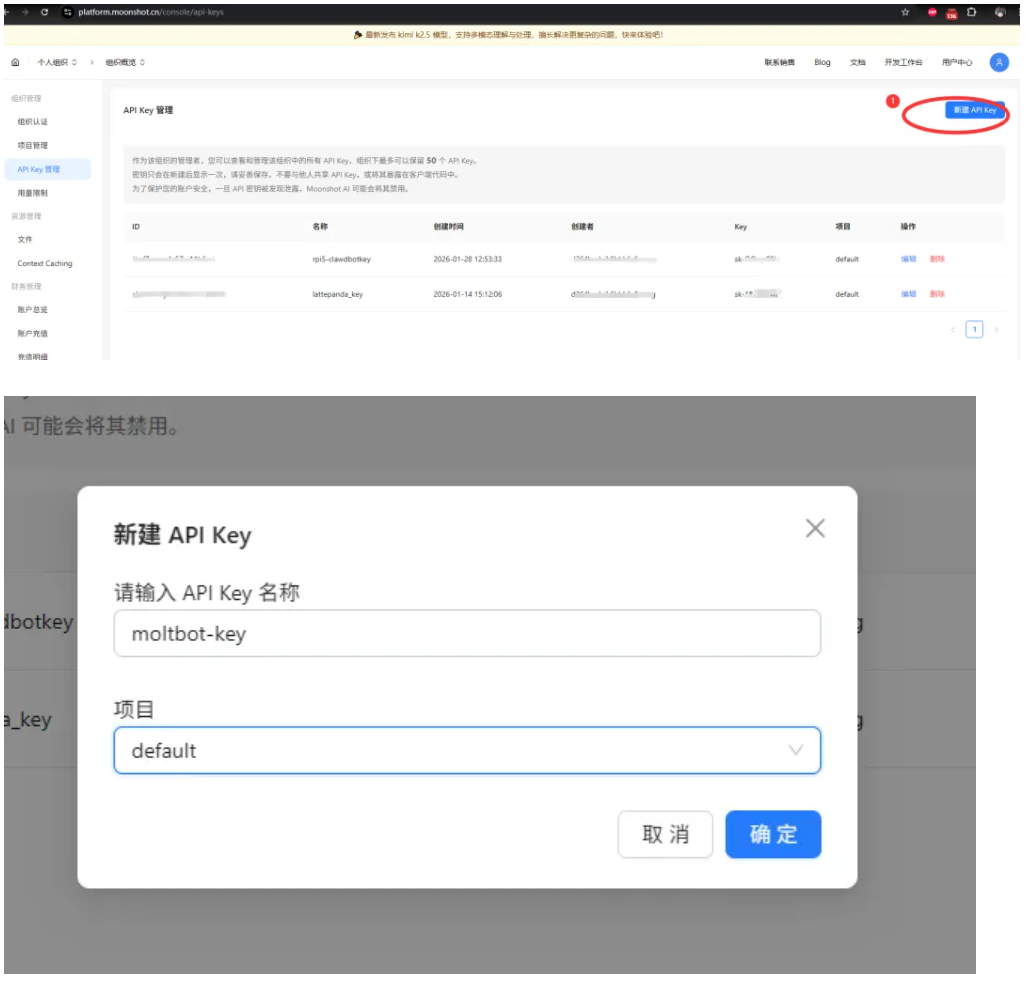This screenshot has width=1033, height=985.
Task: Open 用户中心 in the top navigation
Action: pos(957,62)
